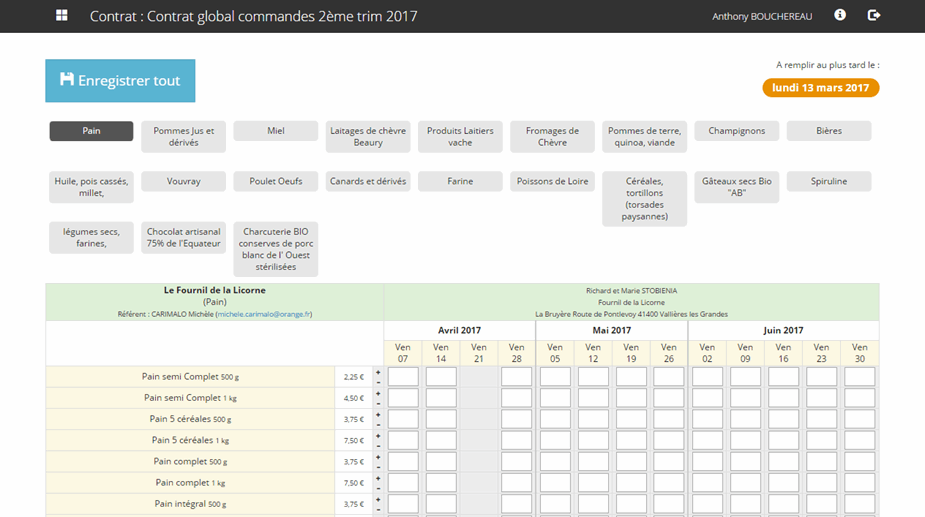The image size is (925, 517).
Task: Select the Pain category tab
Action: click(x=91, y=131)
